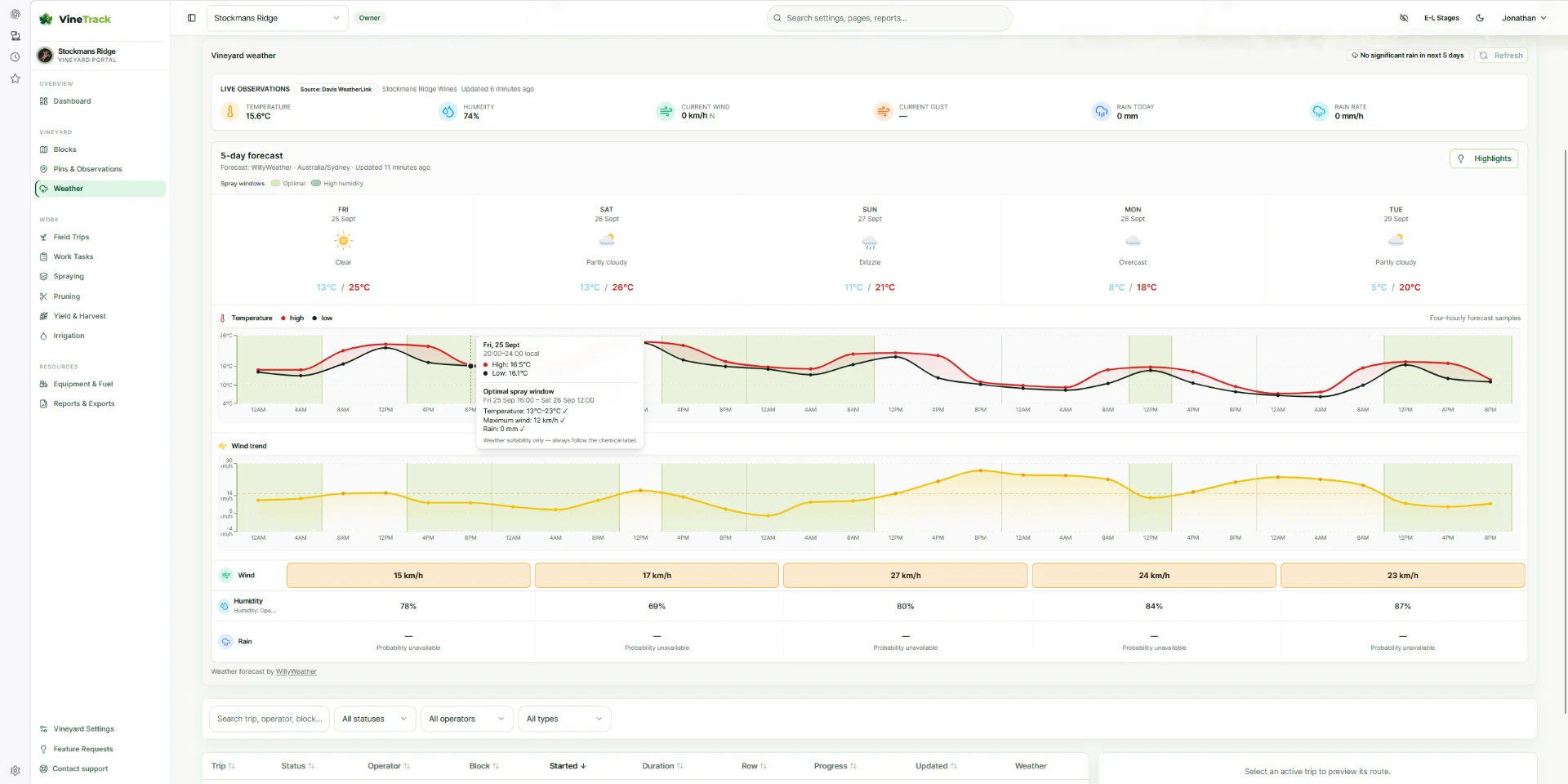The image size is (1568, 784).
Task: Click the current wind icon
Action: [x=666, y=111]
